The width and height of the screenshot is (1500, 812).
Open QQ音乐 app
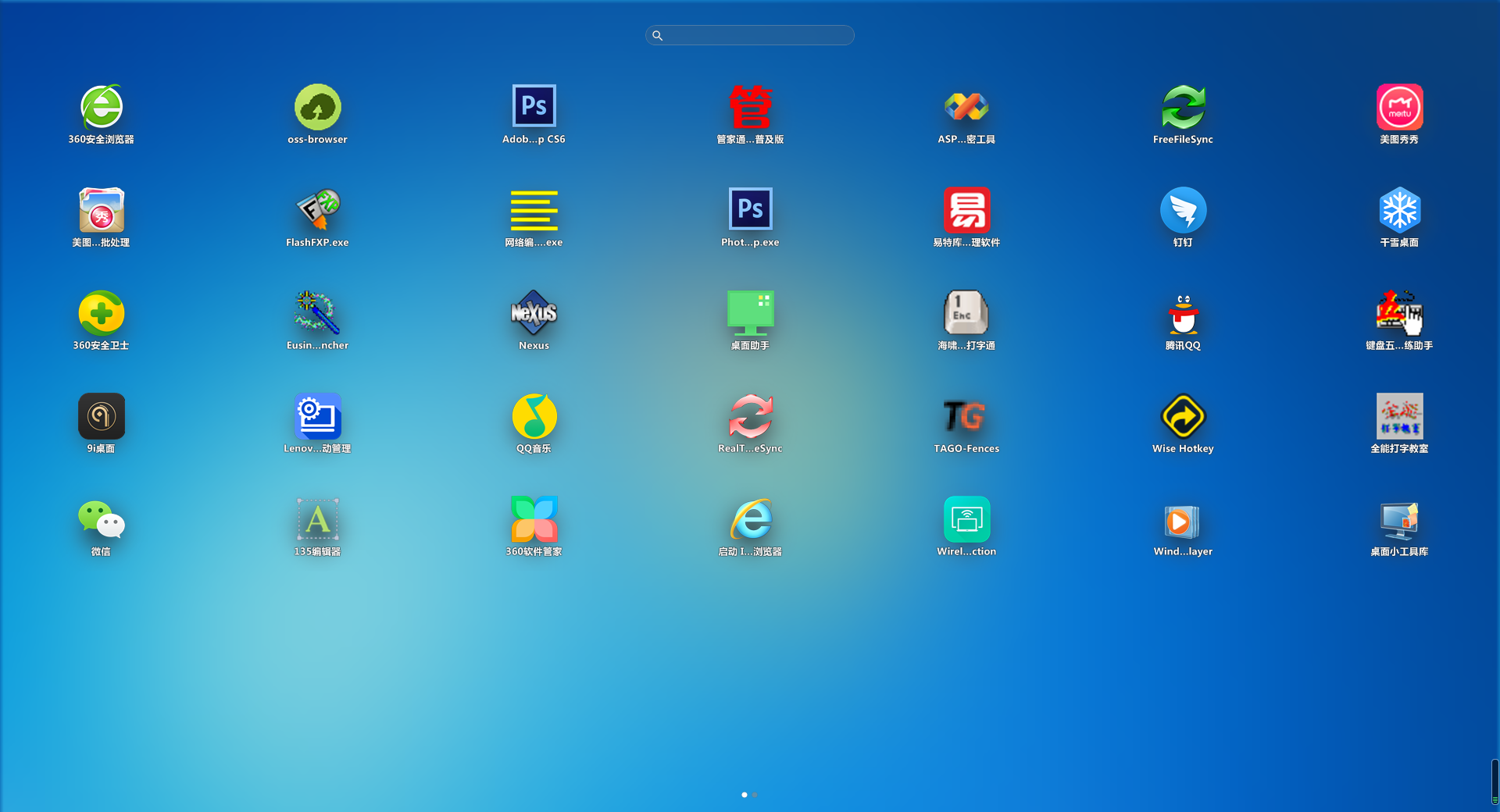(534, 416)
